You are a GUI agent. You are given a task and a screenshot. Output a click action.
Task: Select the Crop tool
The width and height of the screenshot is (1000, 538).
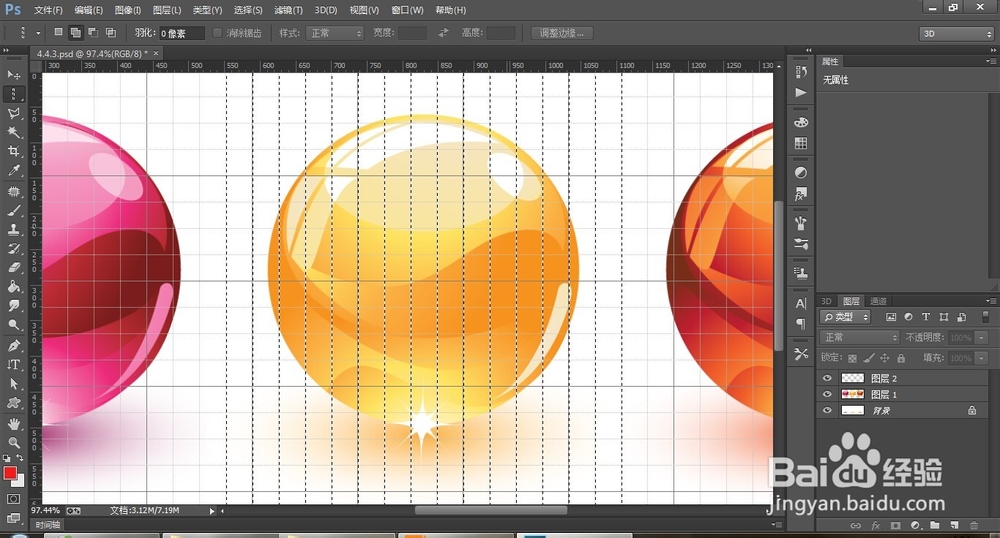pos(13,152)
